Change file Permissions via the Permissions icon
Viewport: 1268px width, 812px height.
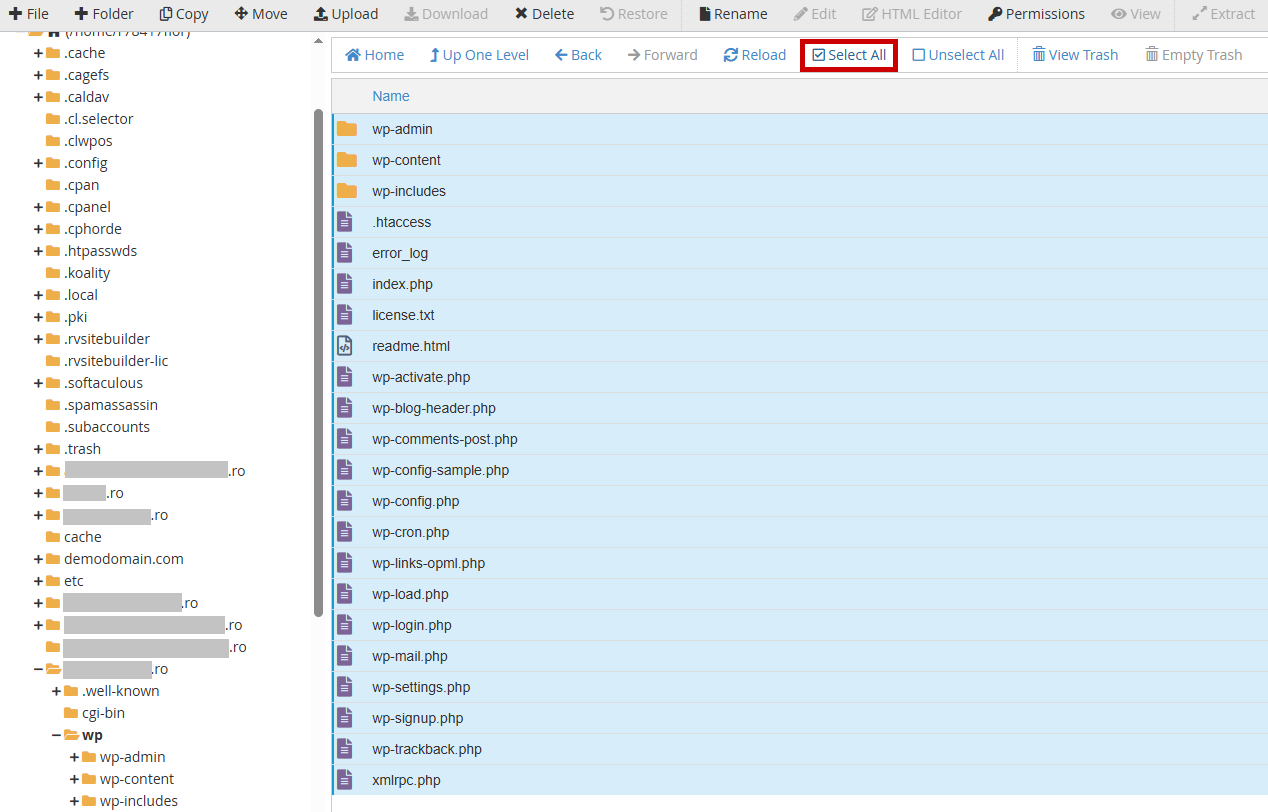[1035, 14]
